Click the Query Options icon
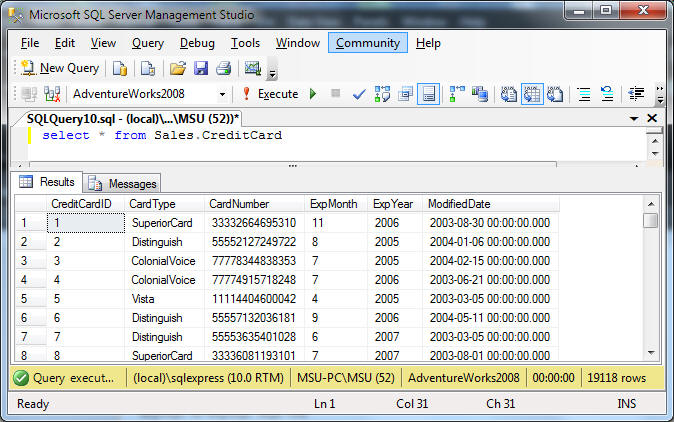This screenshot has width=674, height=422. pos(405,94)
